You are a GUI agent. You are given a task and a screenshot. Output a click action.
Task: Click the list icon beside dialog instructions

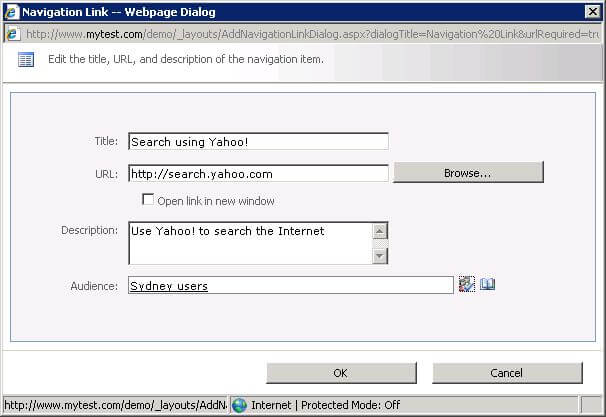26,60
